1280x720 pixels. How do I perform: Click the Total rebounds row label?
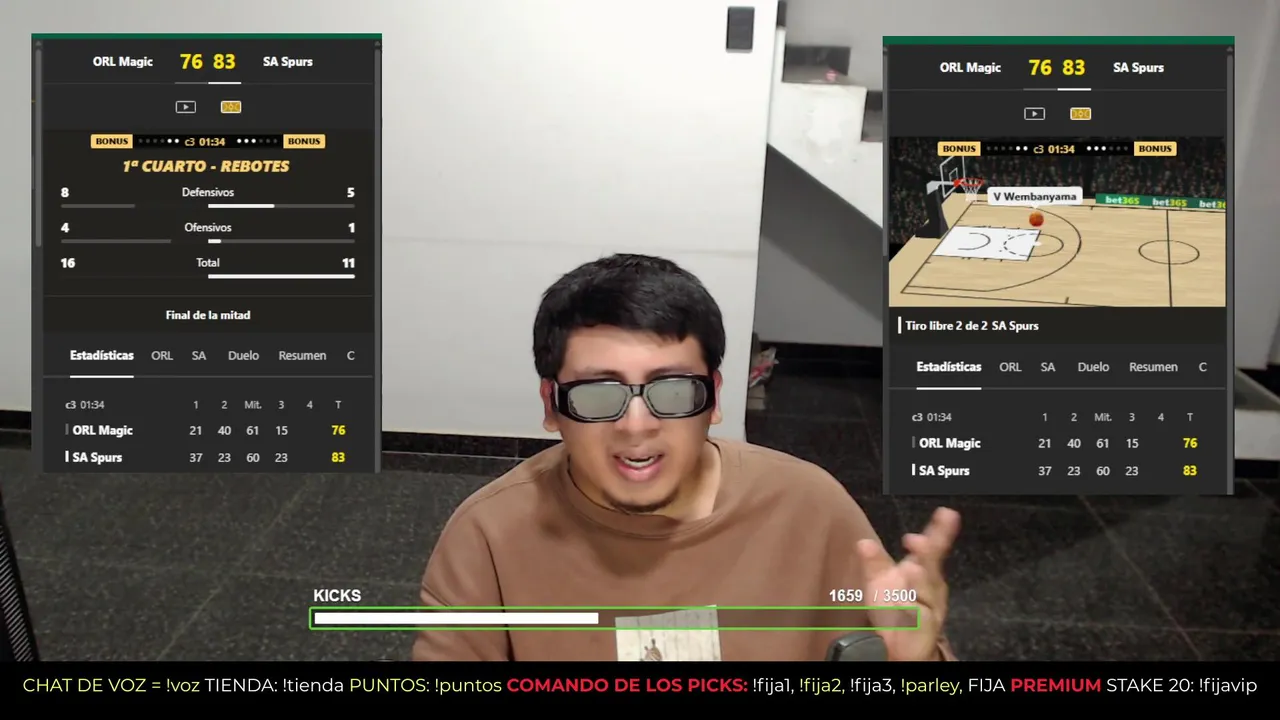(x=208, y=263)
